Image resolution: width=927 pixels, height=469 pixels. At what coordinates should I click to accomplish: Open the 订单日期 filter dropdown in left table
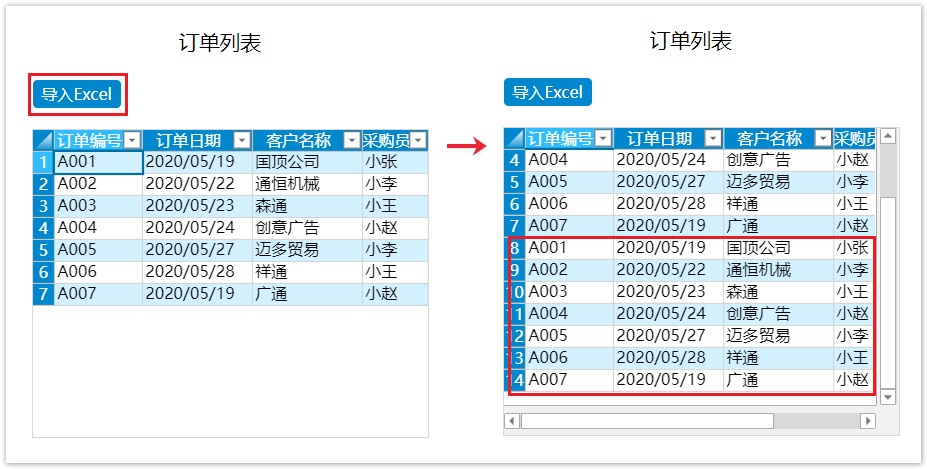tap(242, 140)
